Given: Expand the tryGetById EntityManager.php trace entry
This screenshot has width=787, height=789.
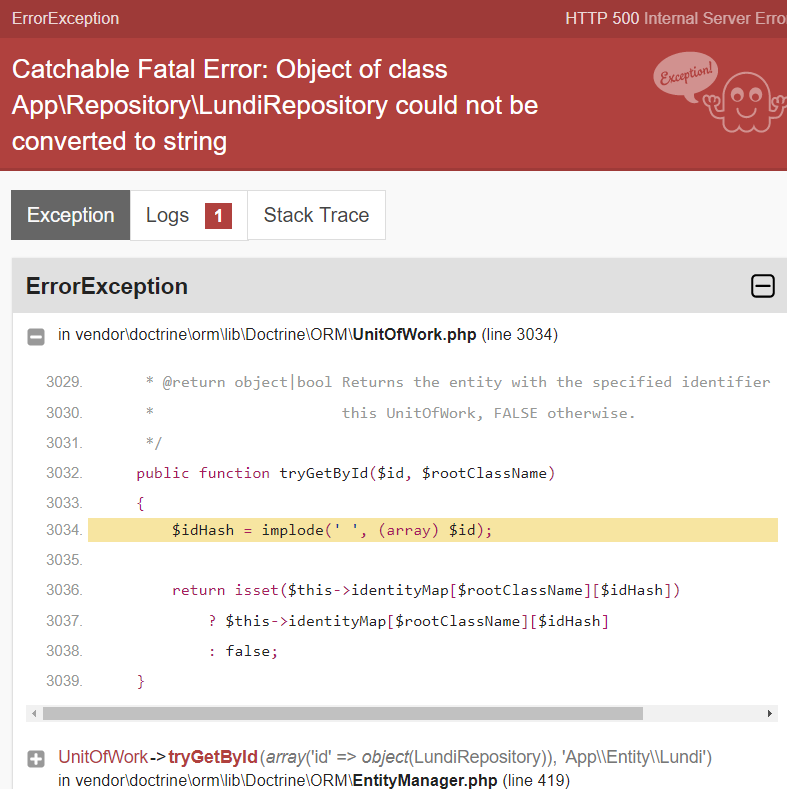Looking at the screenshot, I should click(36, 759).
